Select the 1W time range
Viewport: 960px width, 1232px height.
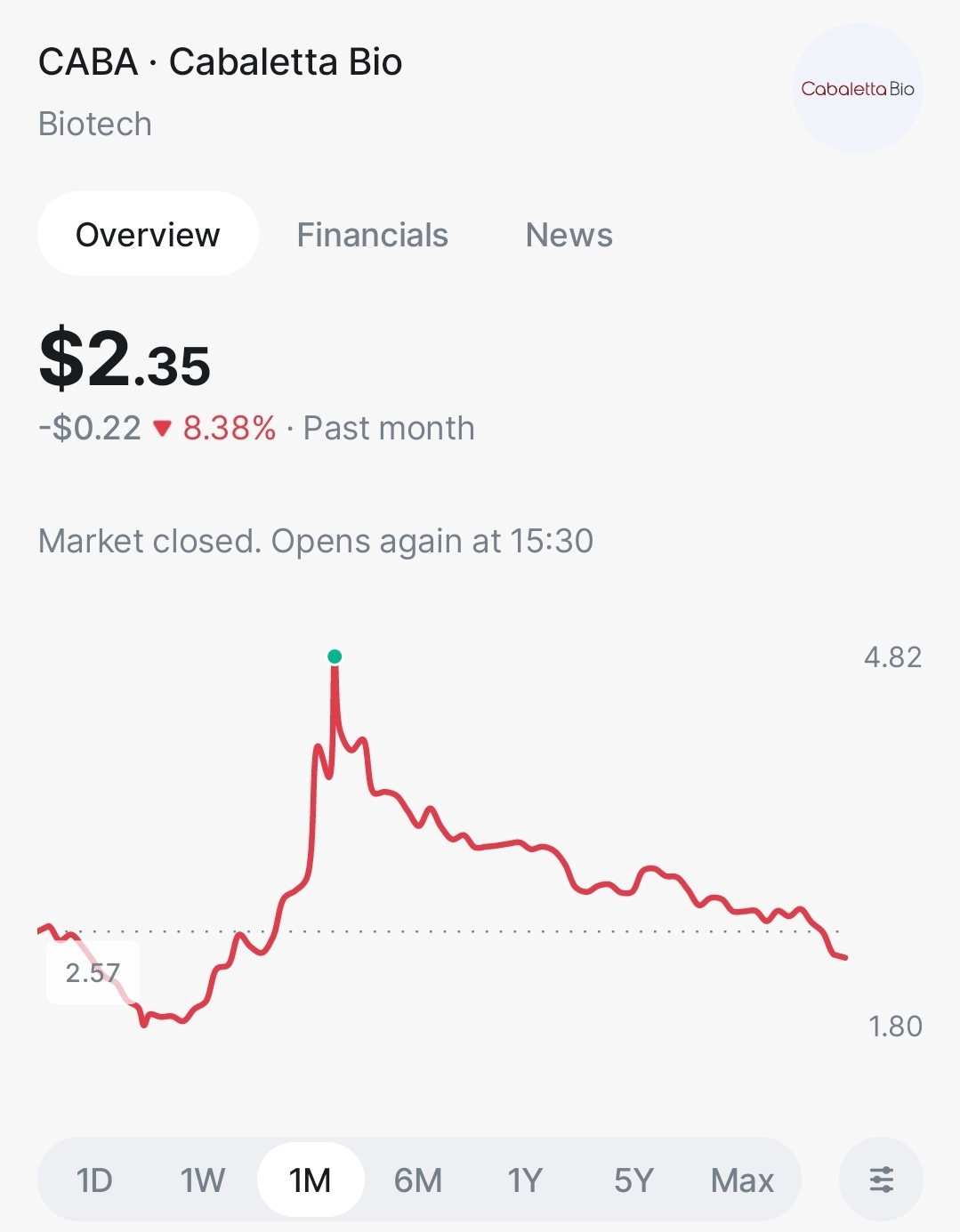[x=203, y=1180]
